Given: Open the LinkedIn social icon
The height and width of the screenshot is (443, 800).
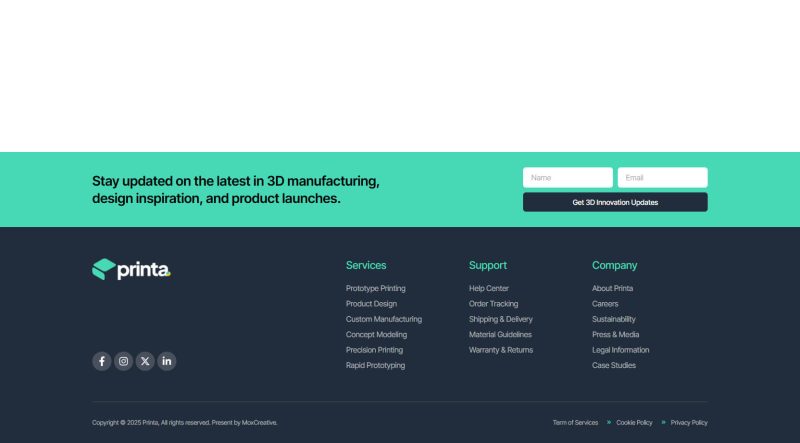Looking at the screenshot, I should (167, 361).
